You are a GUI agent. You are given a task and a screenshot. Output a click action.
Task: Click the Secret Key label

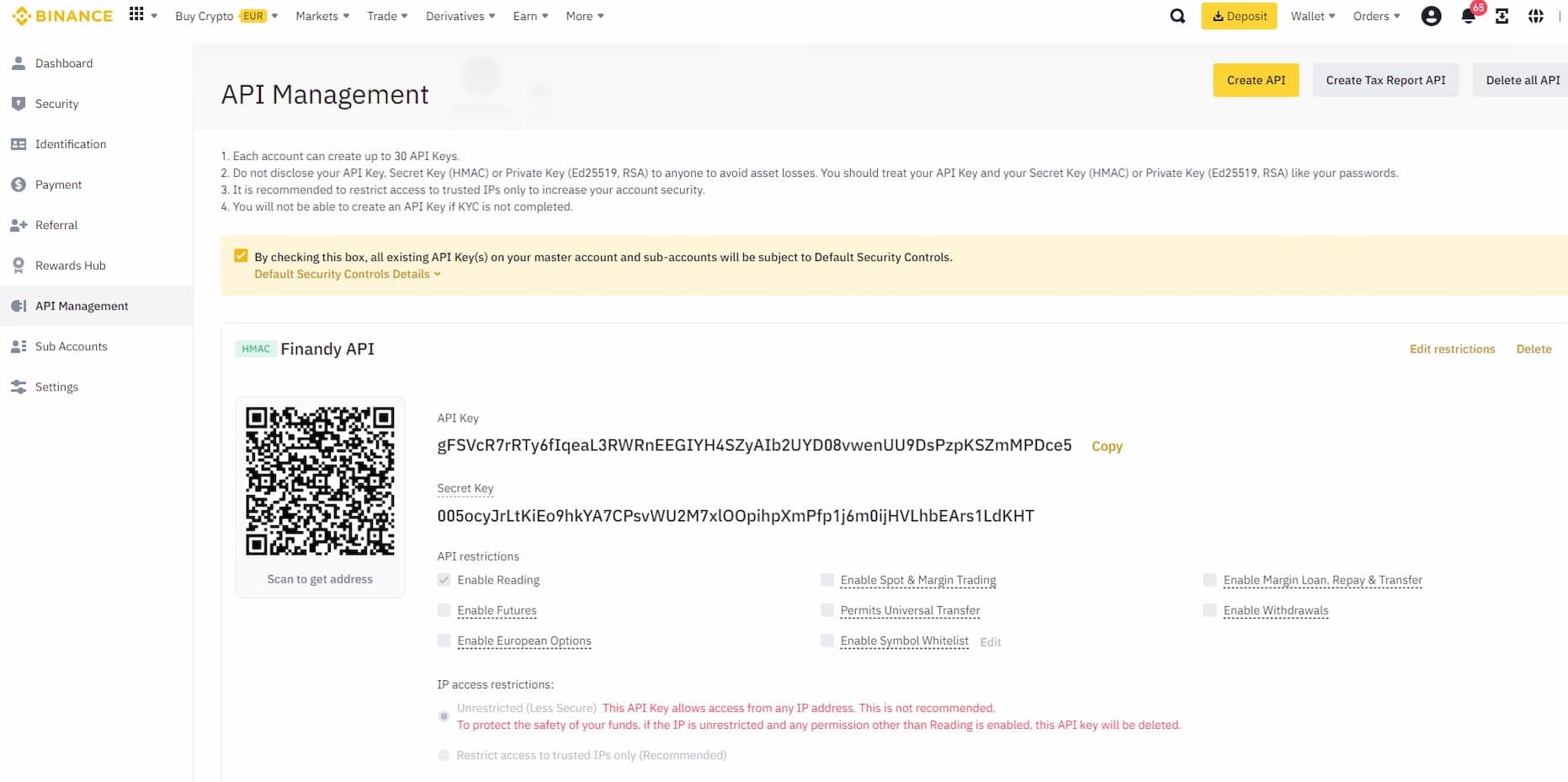465,488
